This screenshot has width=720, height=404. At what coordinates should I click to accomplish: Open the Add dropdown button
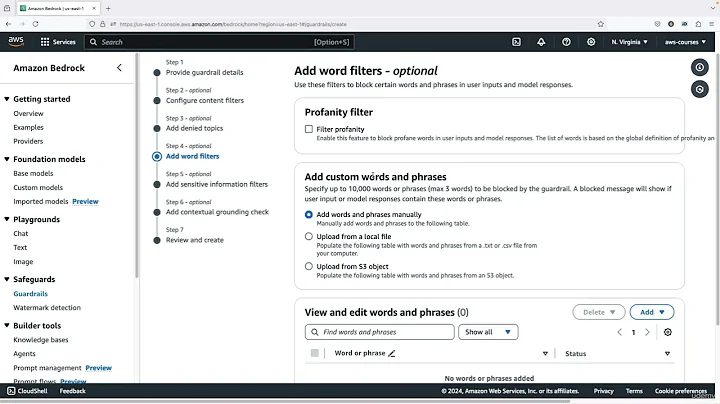652,312
